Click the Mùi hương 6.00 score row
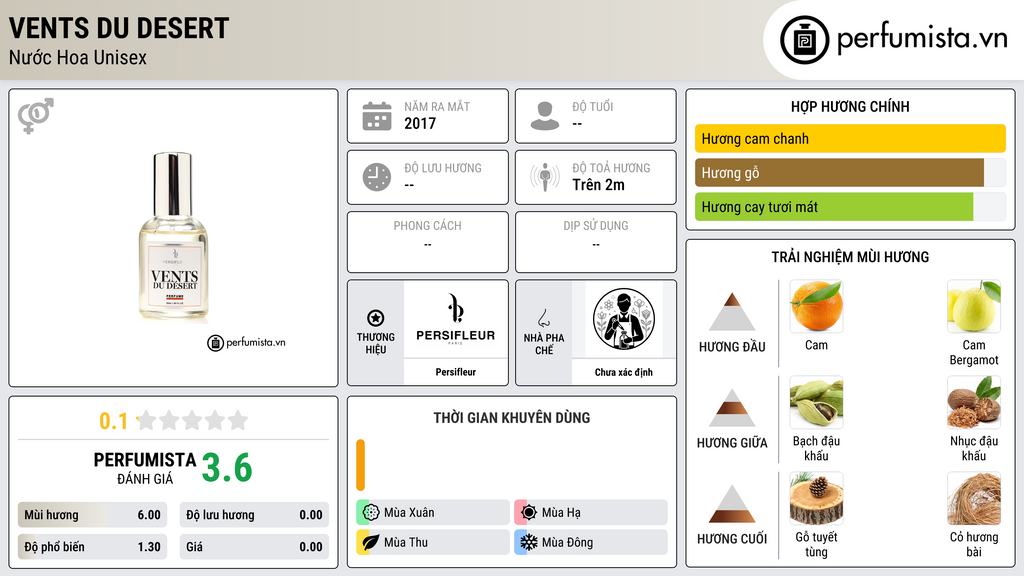Viewport: 1024px width, 576px height. click(92, 515)
